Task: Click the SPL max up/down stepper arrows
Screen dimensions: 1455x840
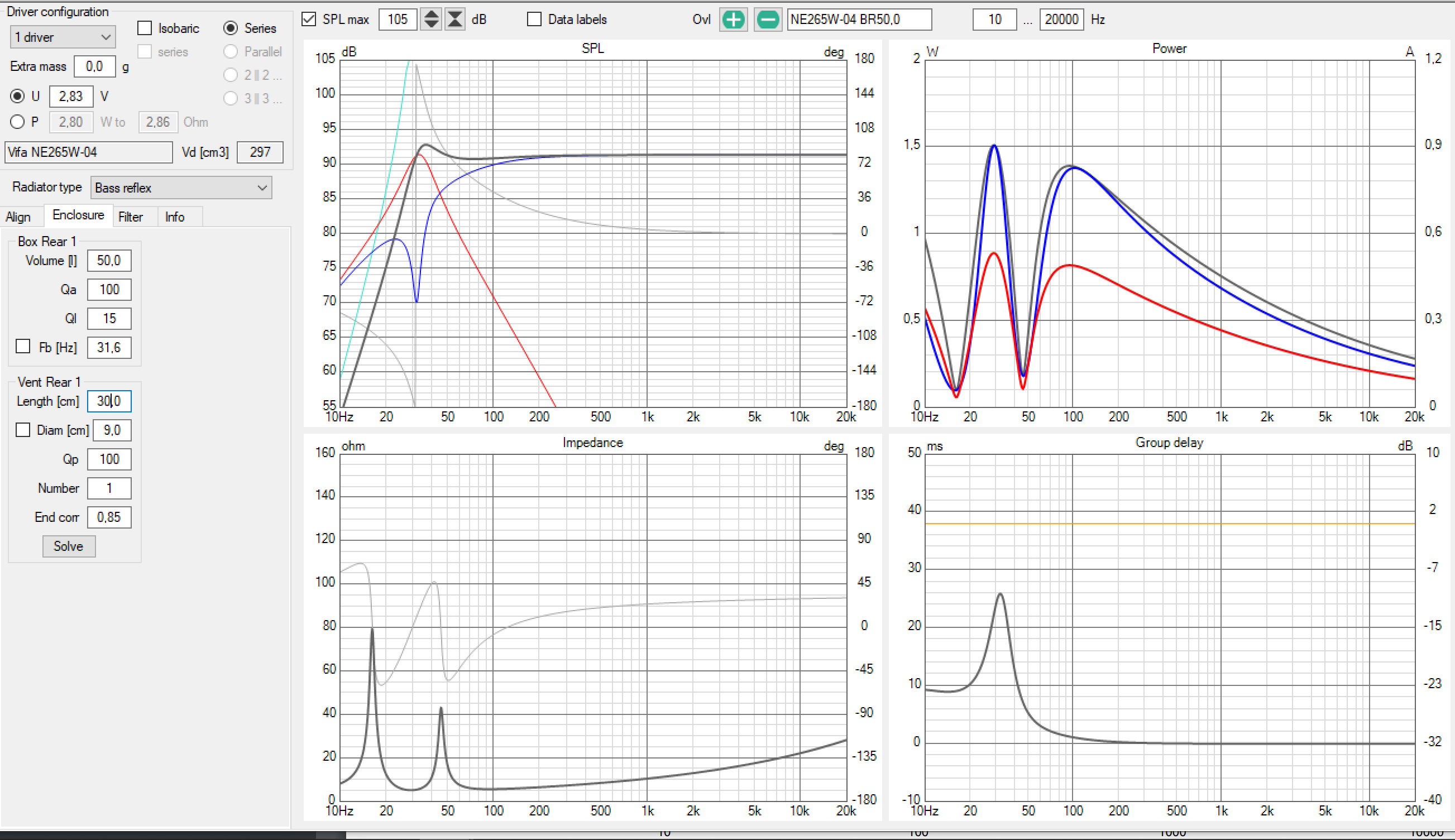Action: click(x=431, y=20)
